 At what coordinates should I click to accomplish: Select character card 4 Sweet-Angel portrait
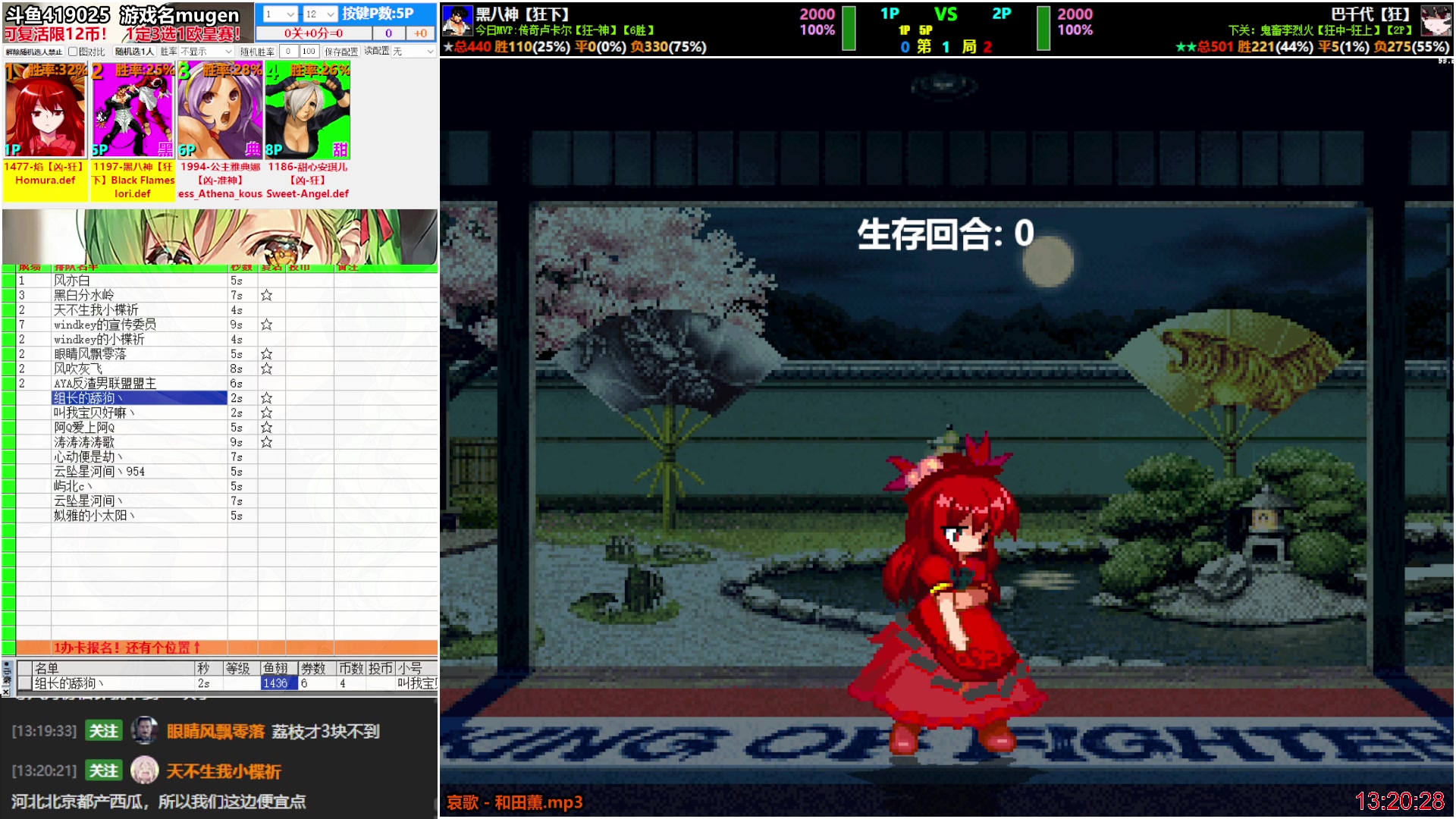307,111
